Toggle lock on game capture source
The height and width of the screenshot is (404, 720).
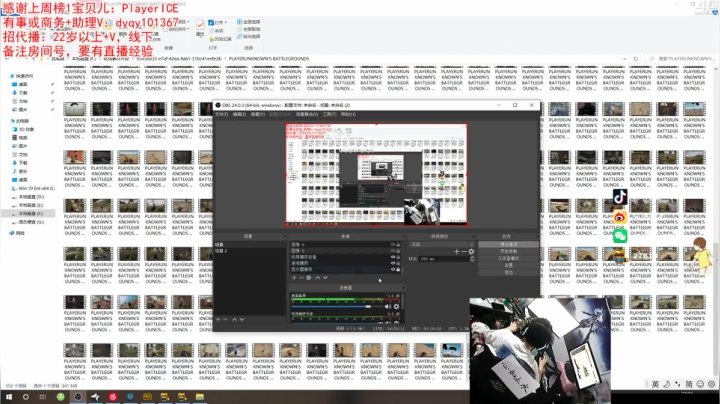click(398, 263)
